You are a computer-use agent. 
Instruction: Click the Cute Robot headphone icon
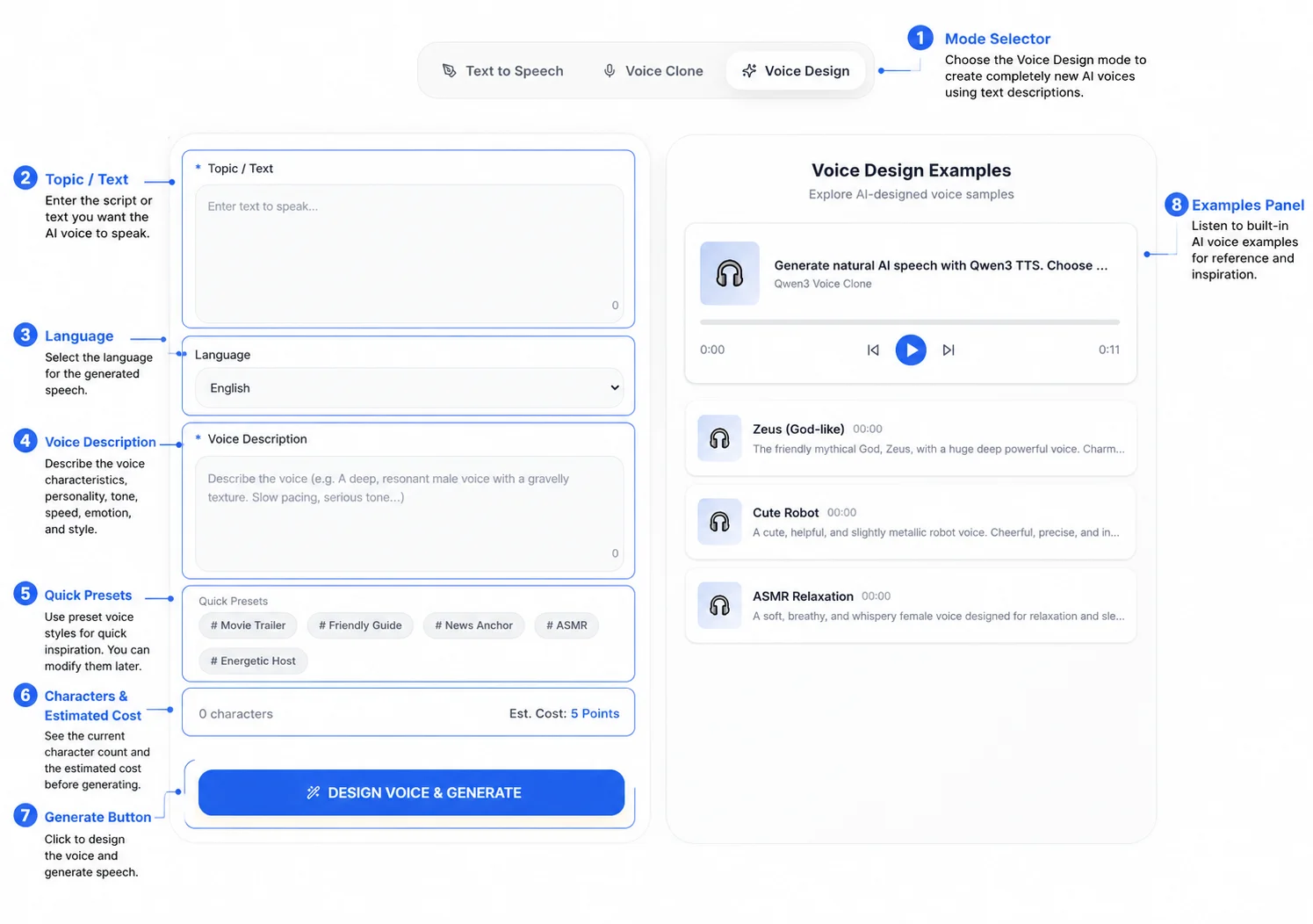pos(719,522)
